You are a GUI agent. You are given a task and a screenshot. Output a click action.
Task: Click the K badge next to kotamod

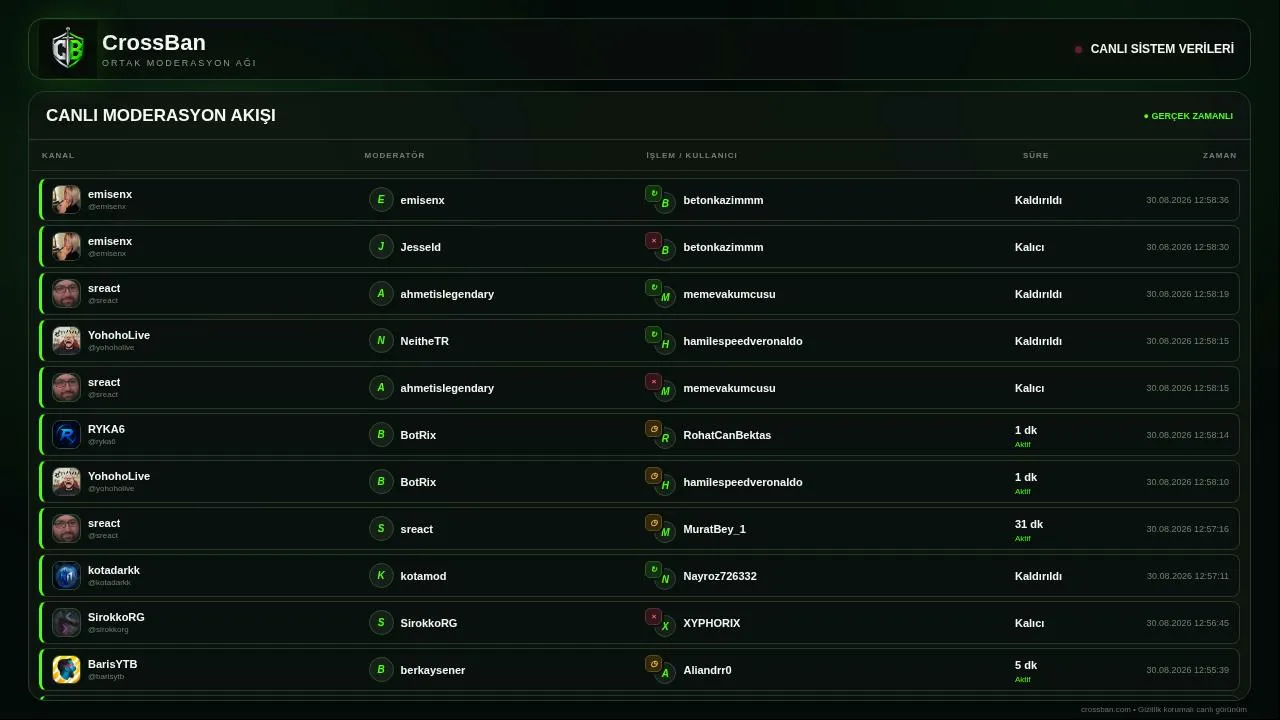click(x=381, y=576)
